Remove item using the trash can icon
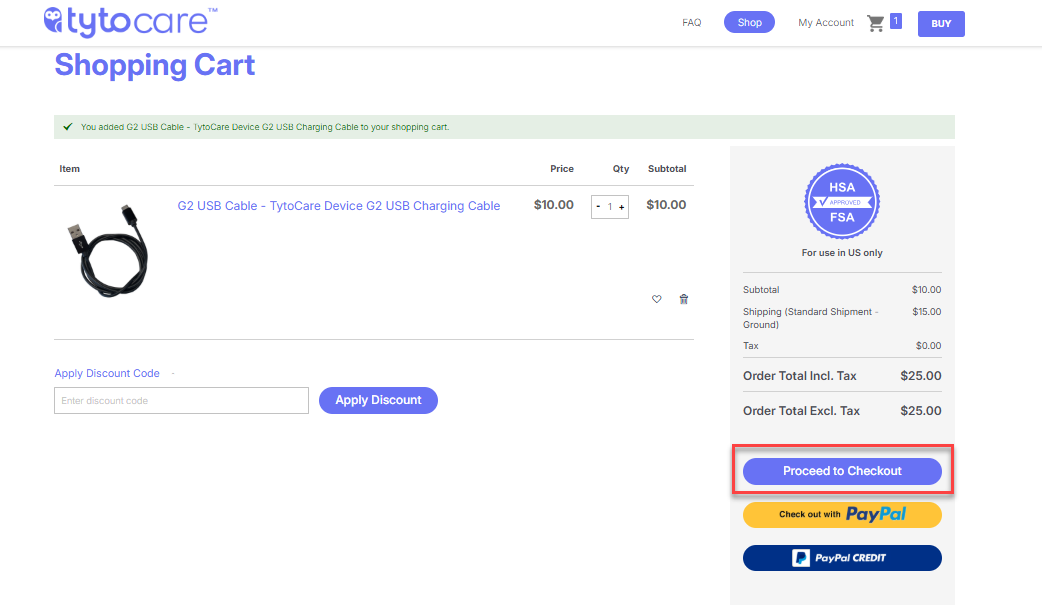 [684, 299]
